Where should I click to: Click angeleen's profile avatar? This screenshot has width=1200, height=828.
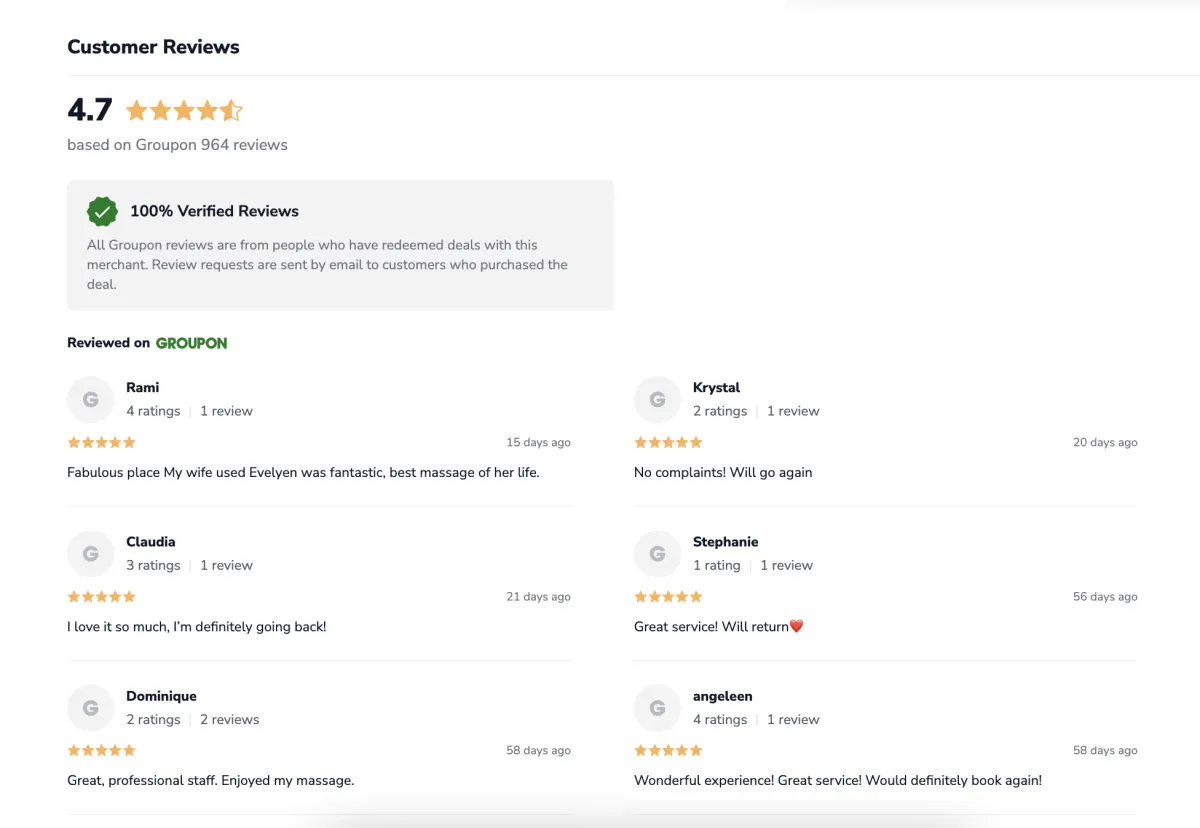click(x=657, y=708)
